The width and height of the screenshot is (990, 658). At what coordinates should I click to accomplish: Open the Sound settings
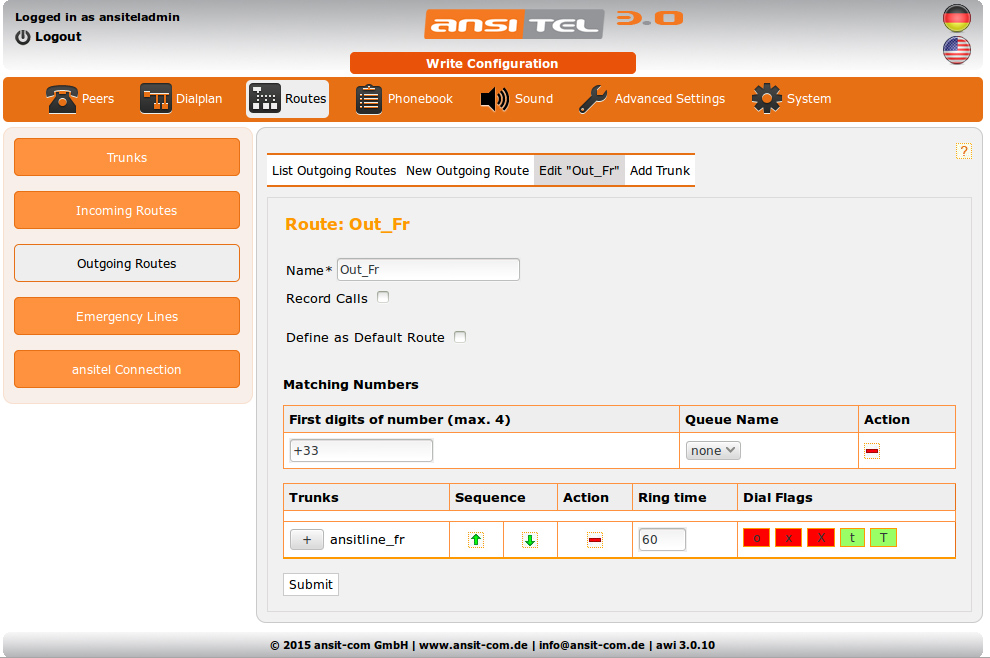coord(516,99)
